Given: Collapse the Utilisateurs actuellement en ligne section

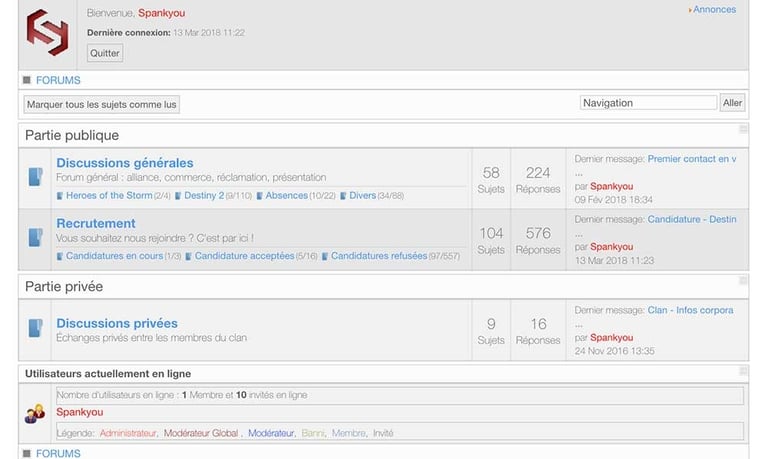Looking at the screenshot, I should pyautogui.click(x=743, y=371).
